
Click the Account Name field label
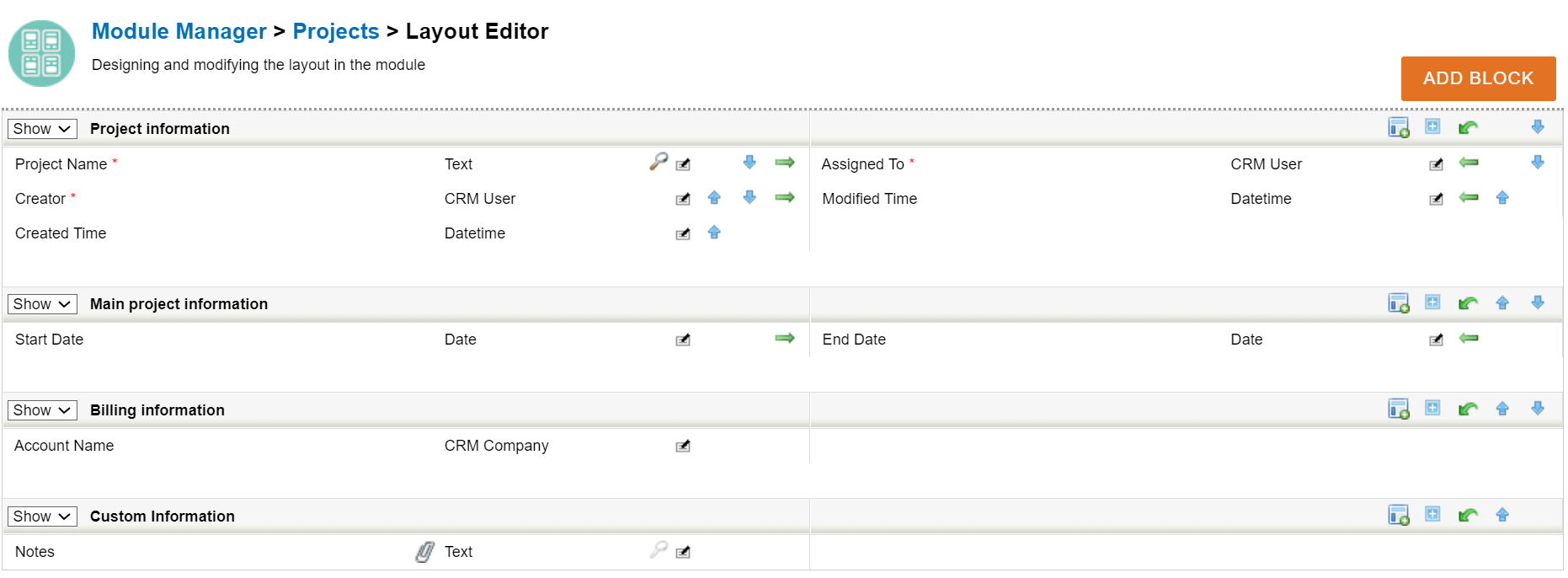click(64, 446)
